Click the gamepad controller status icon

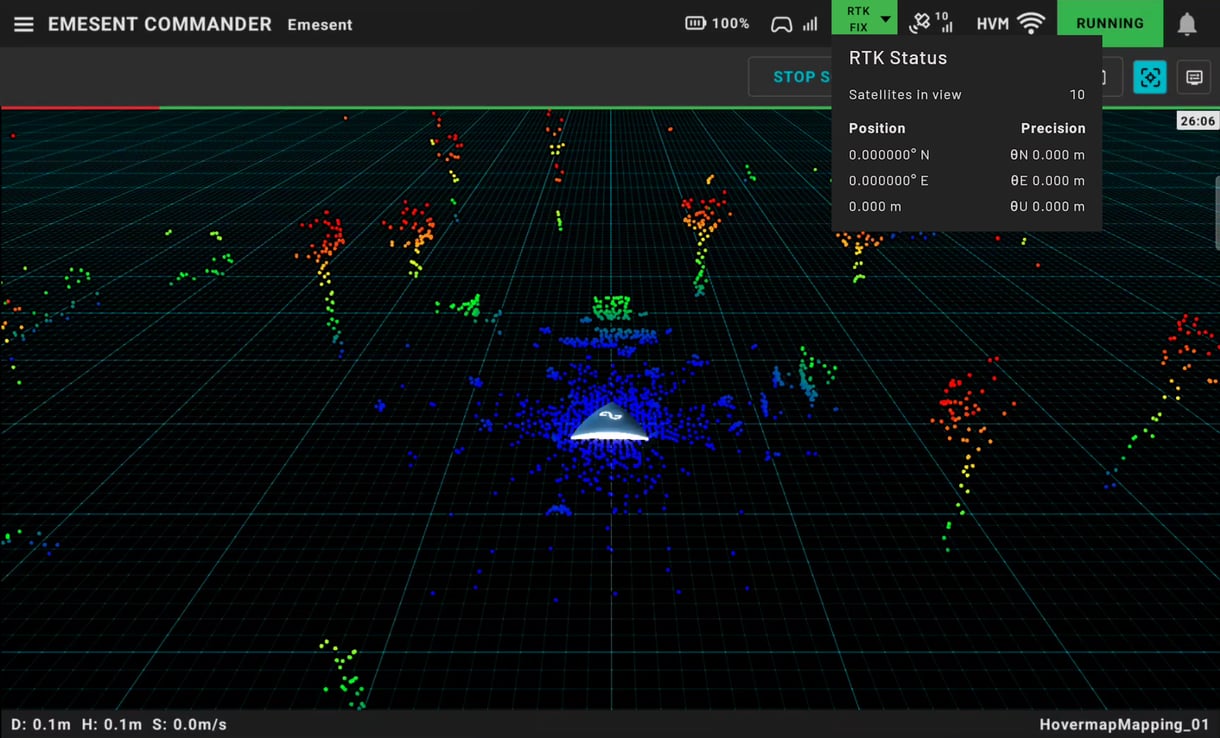pyautogui.click(x=781, y=24)
